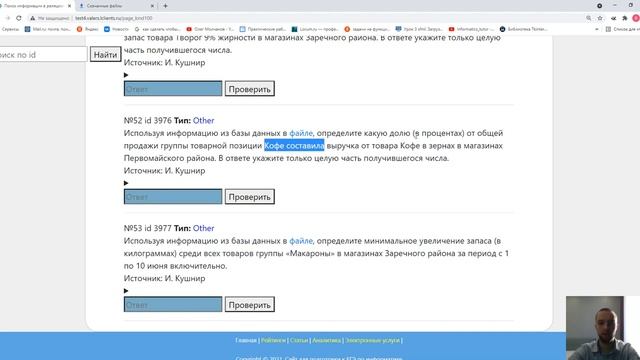Open the Google search bookmark
The image size is (640, 360).
pyautogui.click(x=158, y=29)
